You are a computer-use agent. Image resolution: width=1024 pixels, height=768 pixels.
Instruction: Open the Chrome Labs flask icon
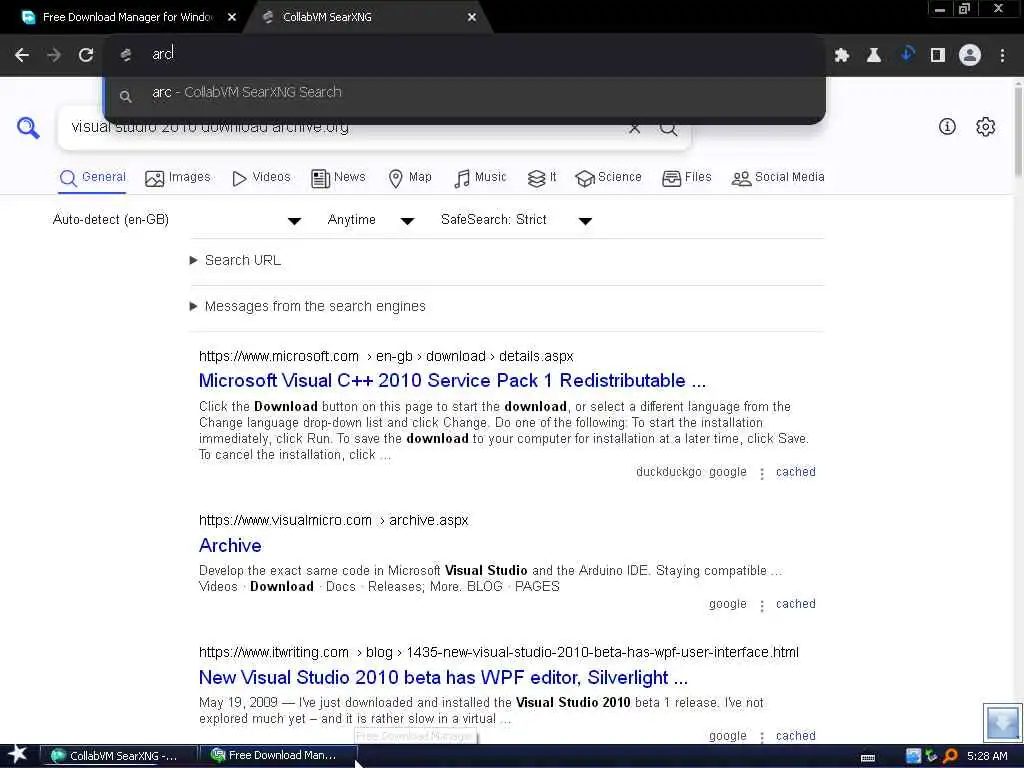[x=874, y=55]
